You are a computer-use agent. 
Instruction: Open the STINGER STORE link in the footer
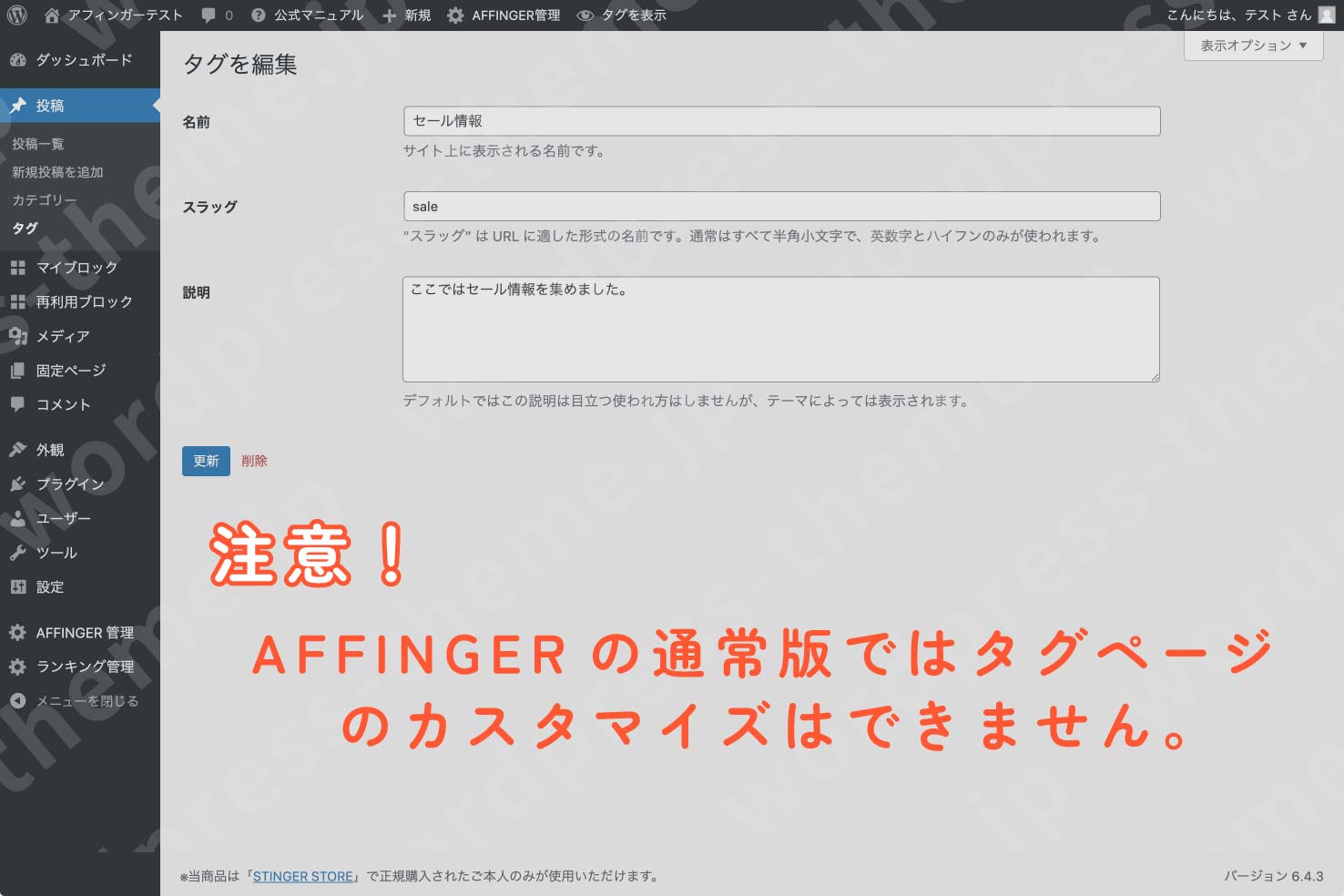tap(303, 876)
